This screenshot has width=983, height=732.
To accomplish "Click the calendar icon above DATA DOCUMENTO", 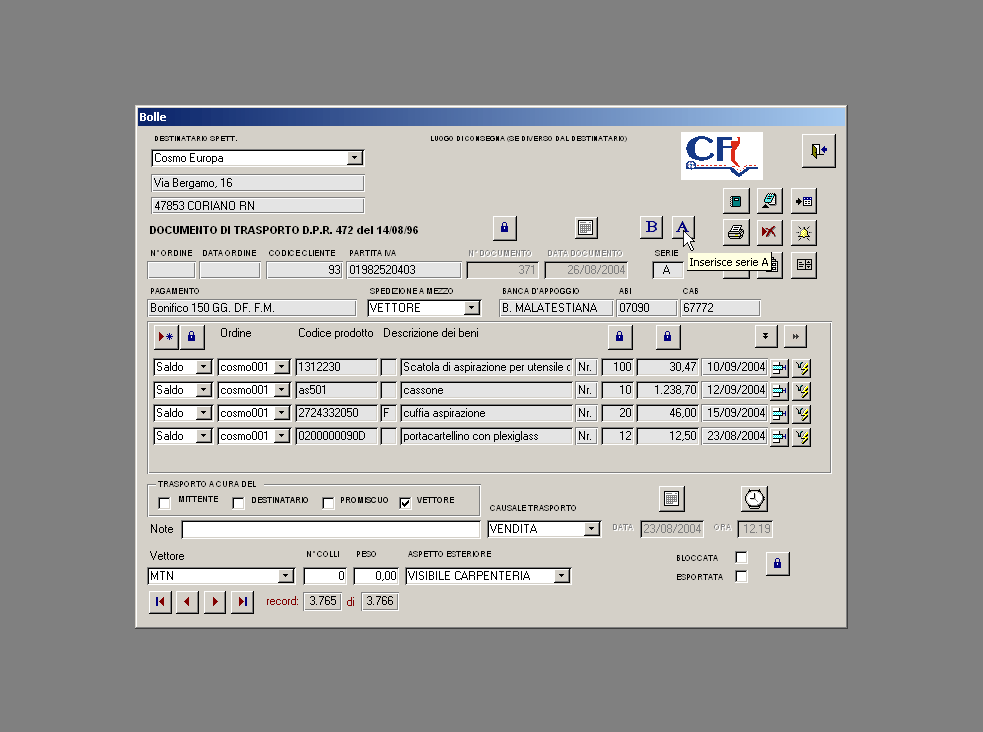I will (x=586, y=227).
